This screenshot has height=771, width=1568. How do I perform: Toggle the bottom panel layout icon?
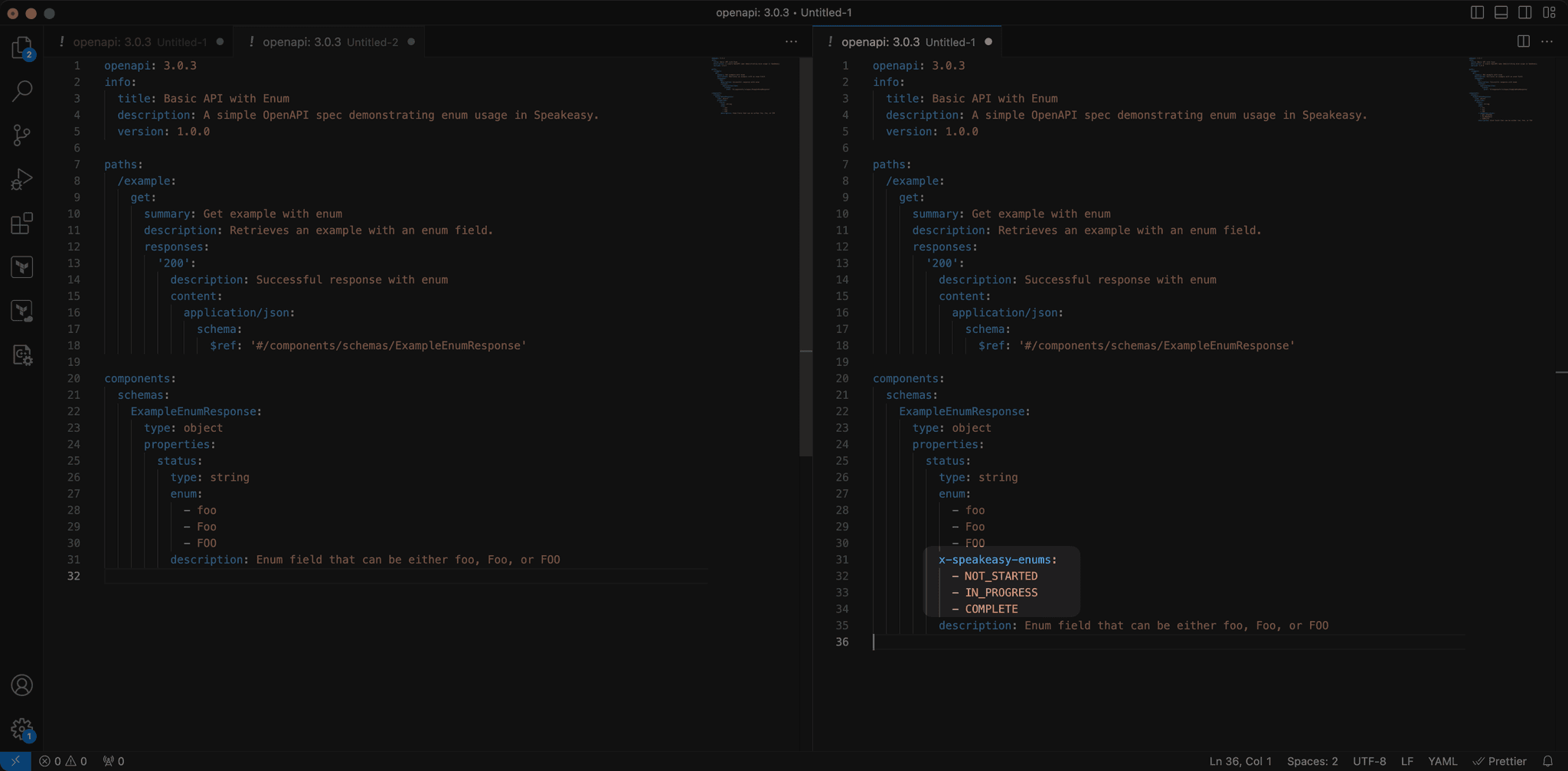click(x=1501, y=12)
